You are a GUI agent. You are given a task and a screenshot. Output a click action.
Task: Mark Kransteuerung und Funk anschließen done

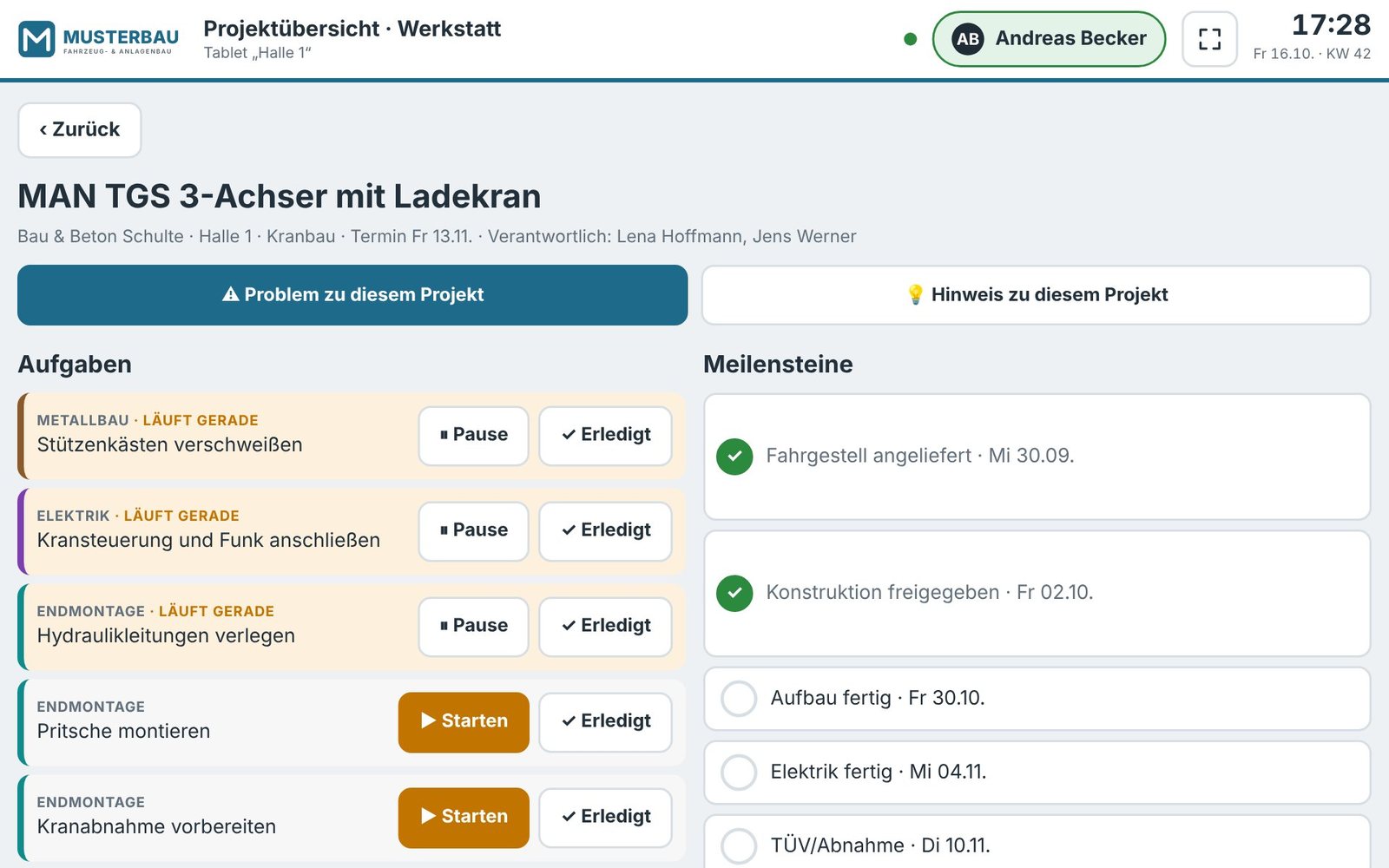[x=606, y=531]
